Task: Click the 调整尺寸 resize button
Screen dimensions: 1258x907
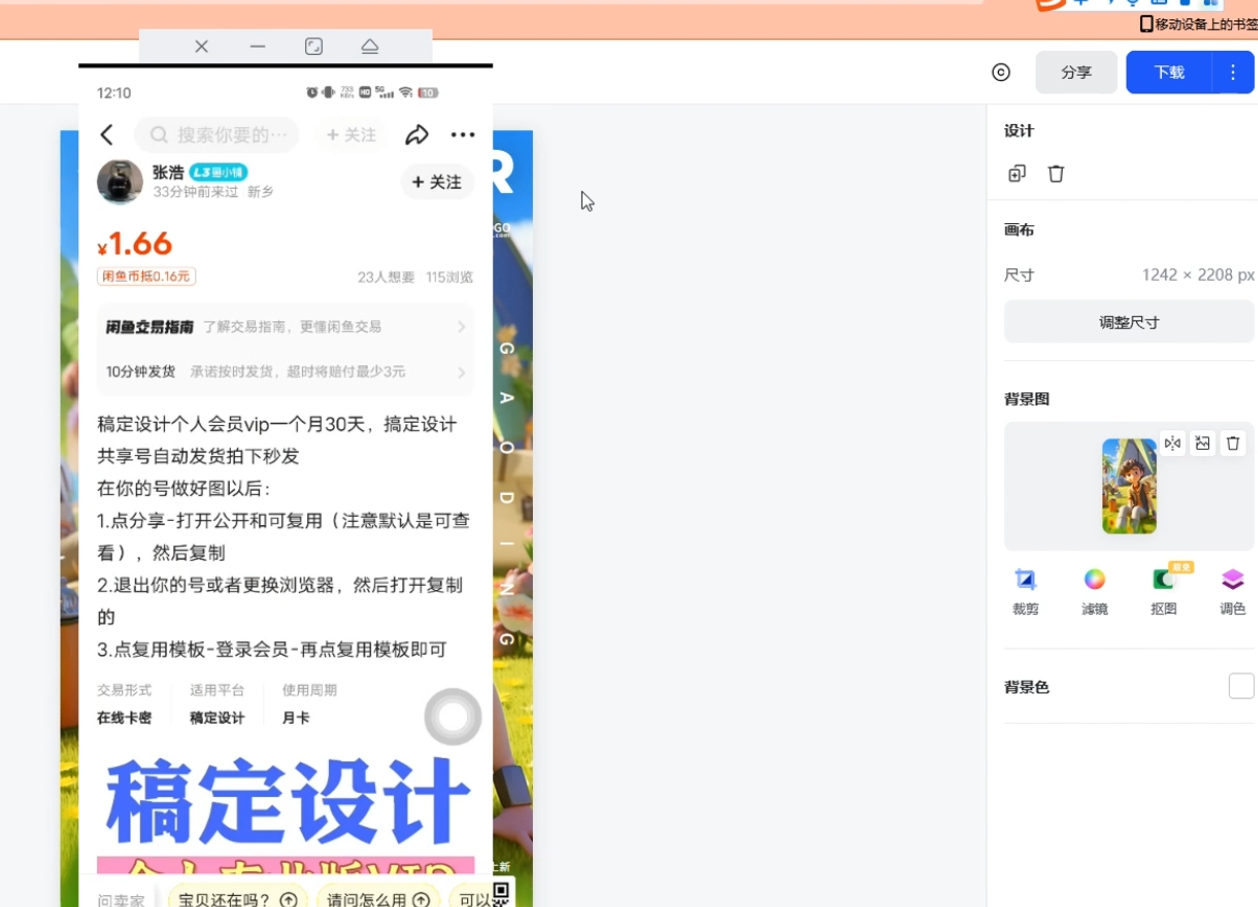Action: [x=1128, y=323]
